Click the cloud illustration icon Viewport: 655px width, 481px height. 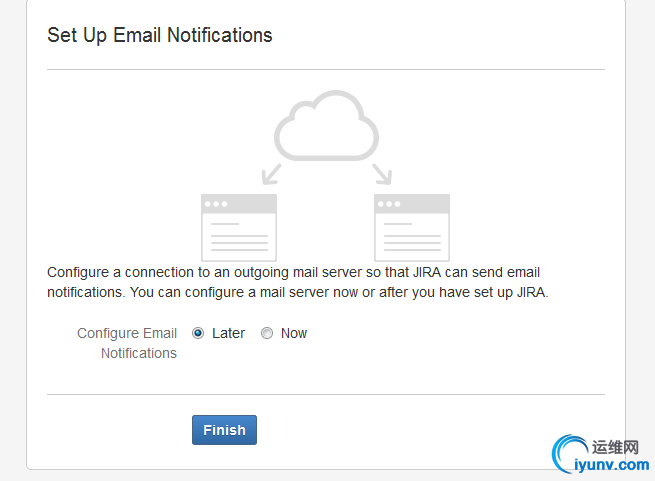click(x=326, y=125)
